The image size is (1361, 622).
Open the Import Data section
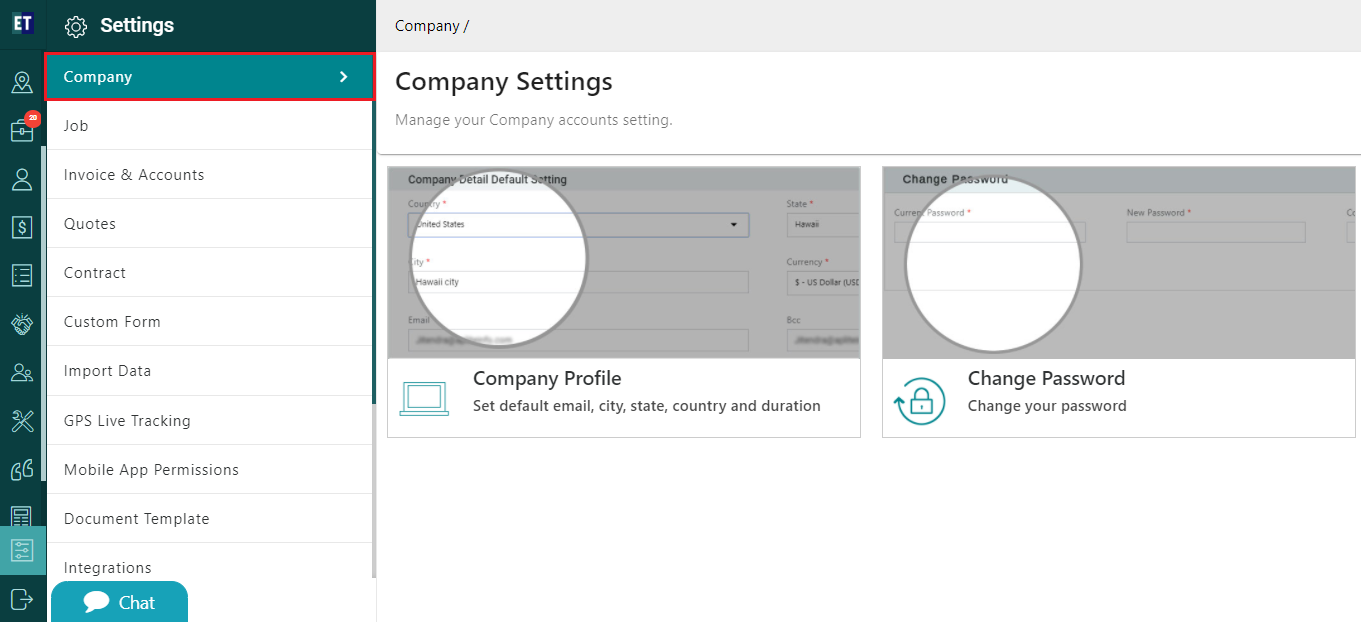[210, 371]
